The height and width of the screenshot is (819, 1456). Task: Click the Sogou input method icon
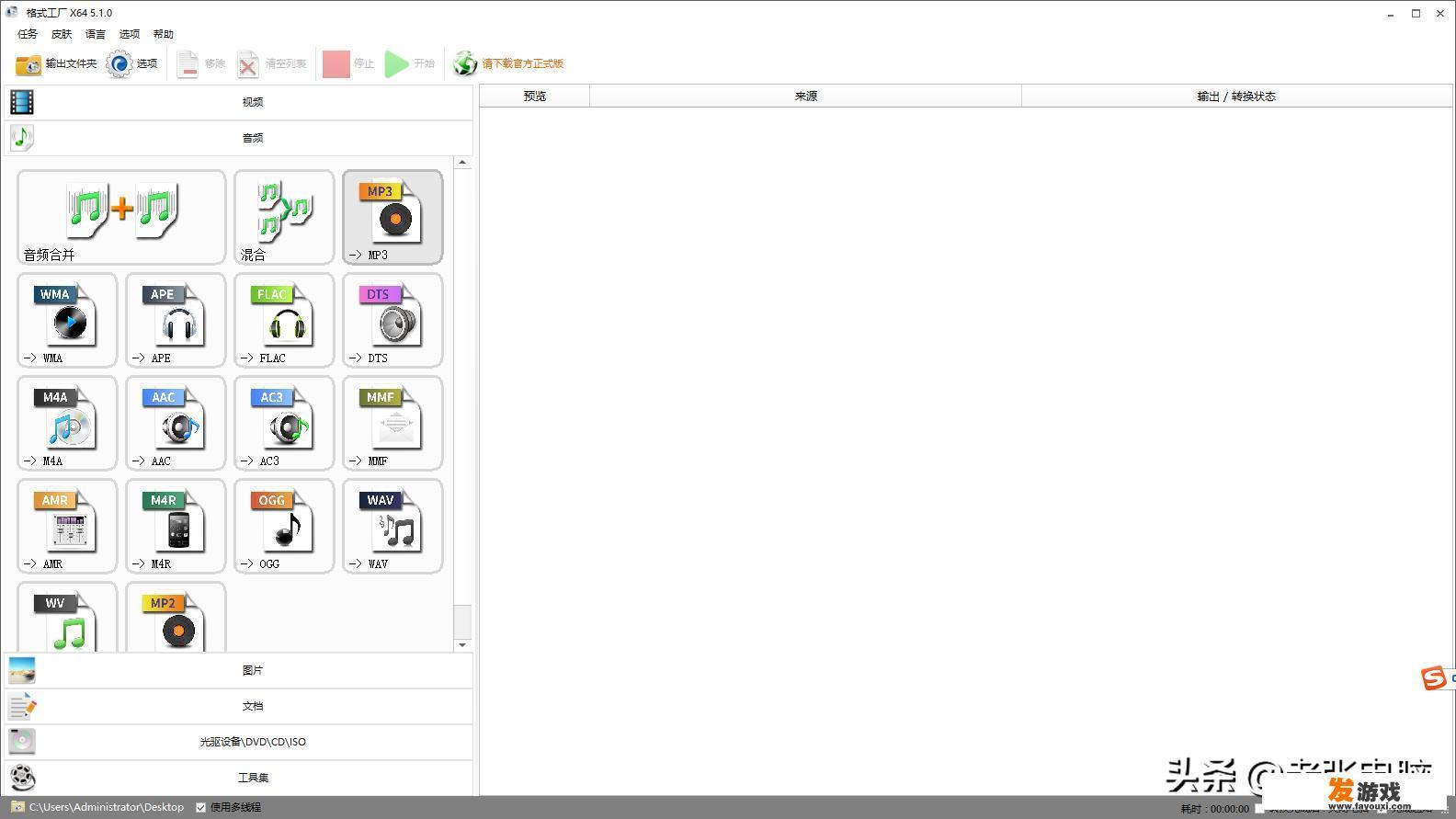(1433, 678)
